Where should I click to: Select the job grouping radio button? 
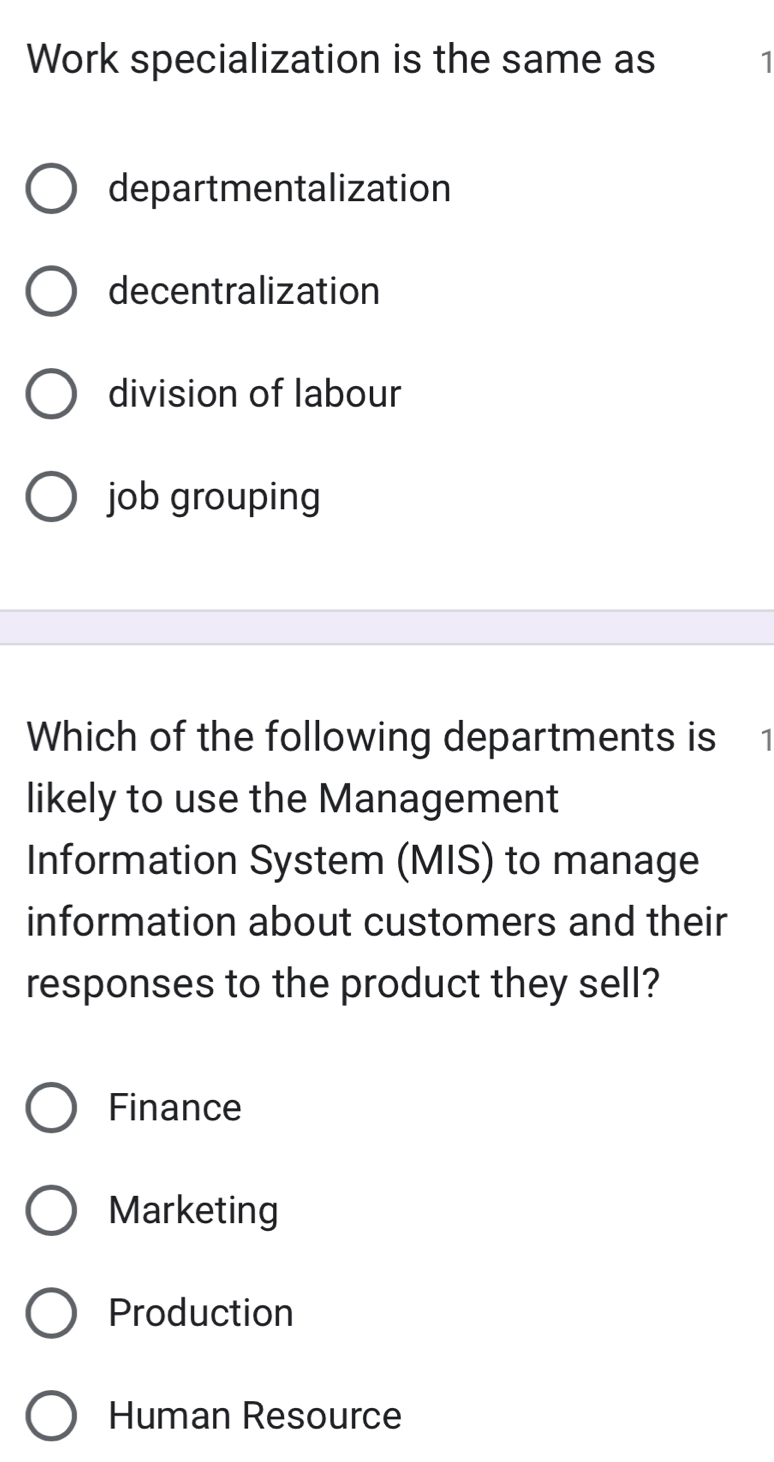click(x=51, y=496)
